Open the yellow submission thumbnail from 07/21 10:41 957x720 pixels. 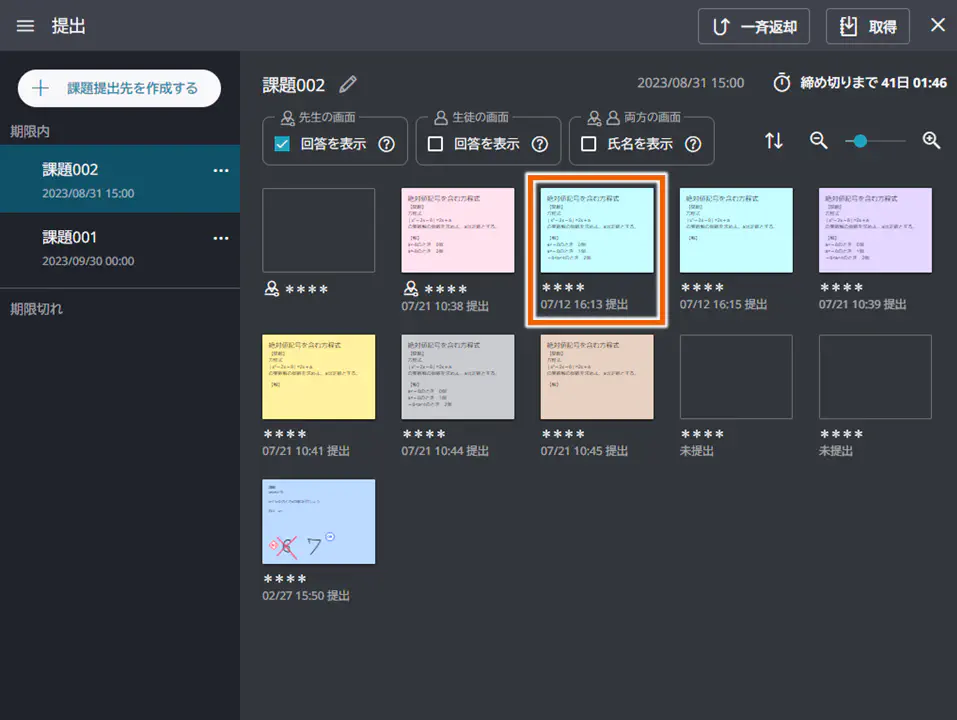(x=319, y=377)
